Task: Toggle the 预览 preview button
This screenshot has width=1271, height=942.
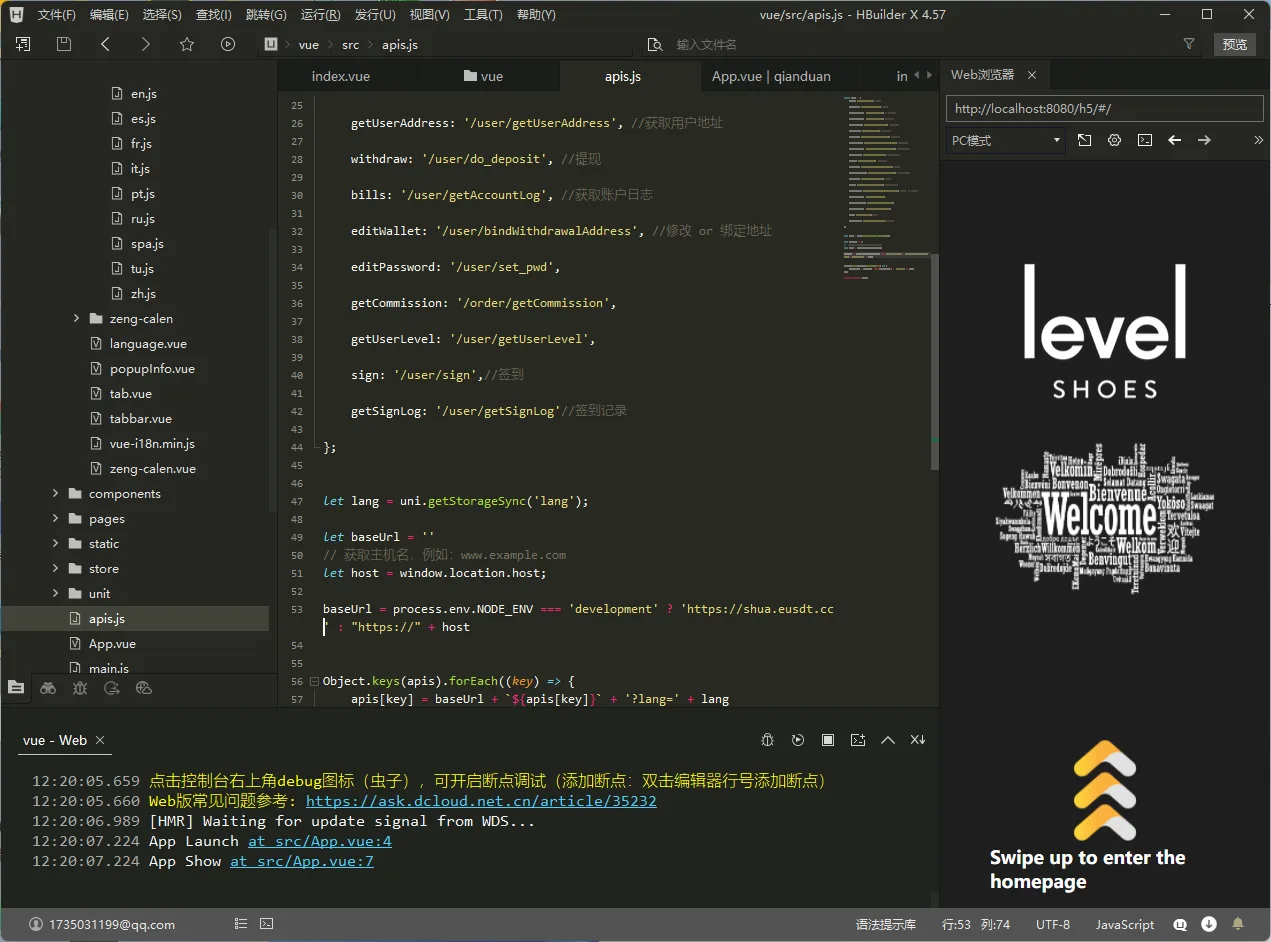Action: click(1235, 44)
